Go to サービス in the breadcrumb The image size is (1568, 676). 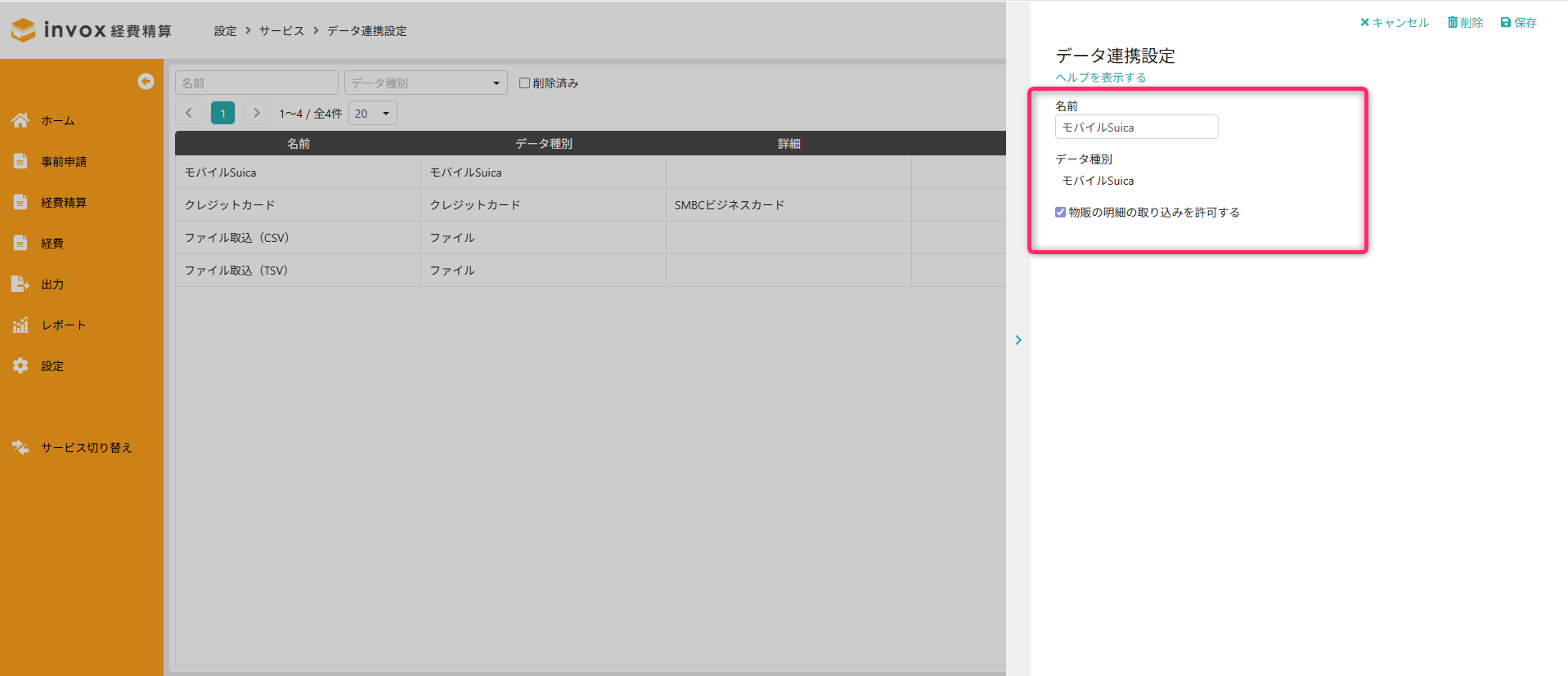[281, 31]
